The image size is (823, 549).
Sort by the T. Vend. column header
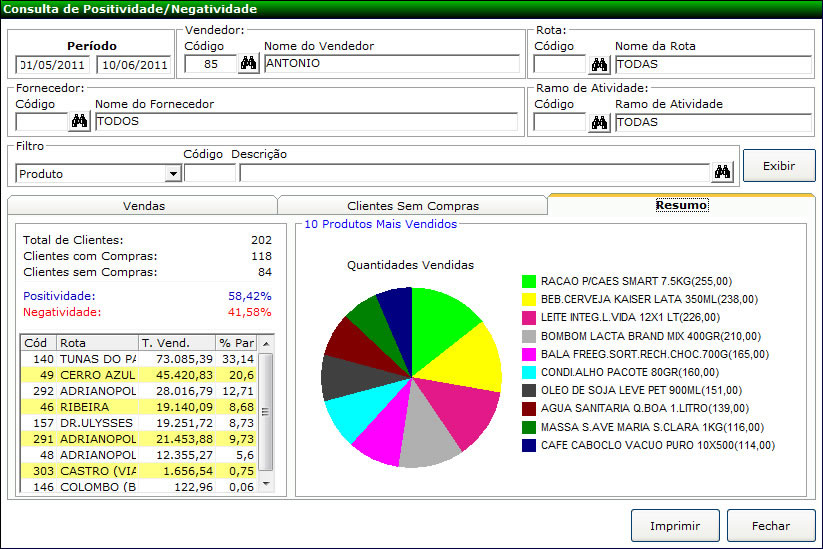coord(177,343)
